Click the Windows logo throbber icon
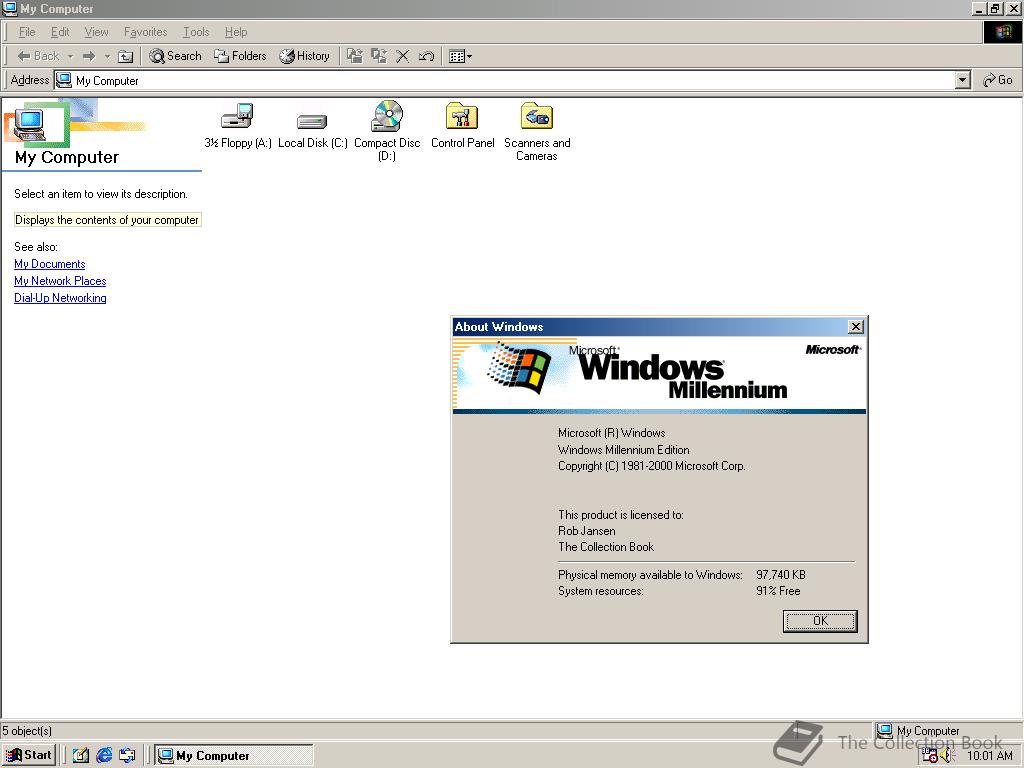This screenshot has width=1024, height=768. click(x=1002, y=32)
